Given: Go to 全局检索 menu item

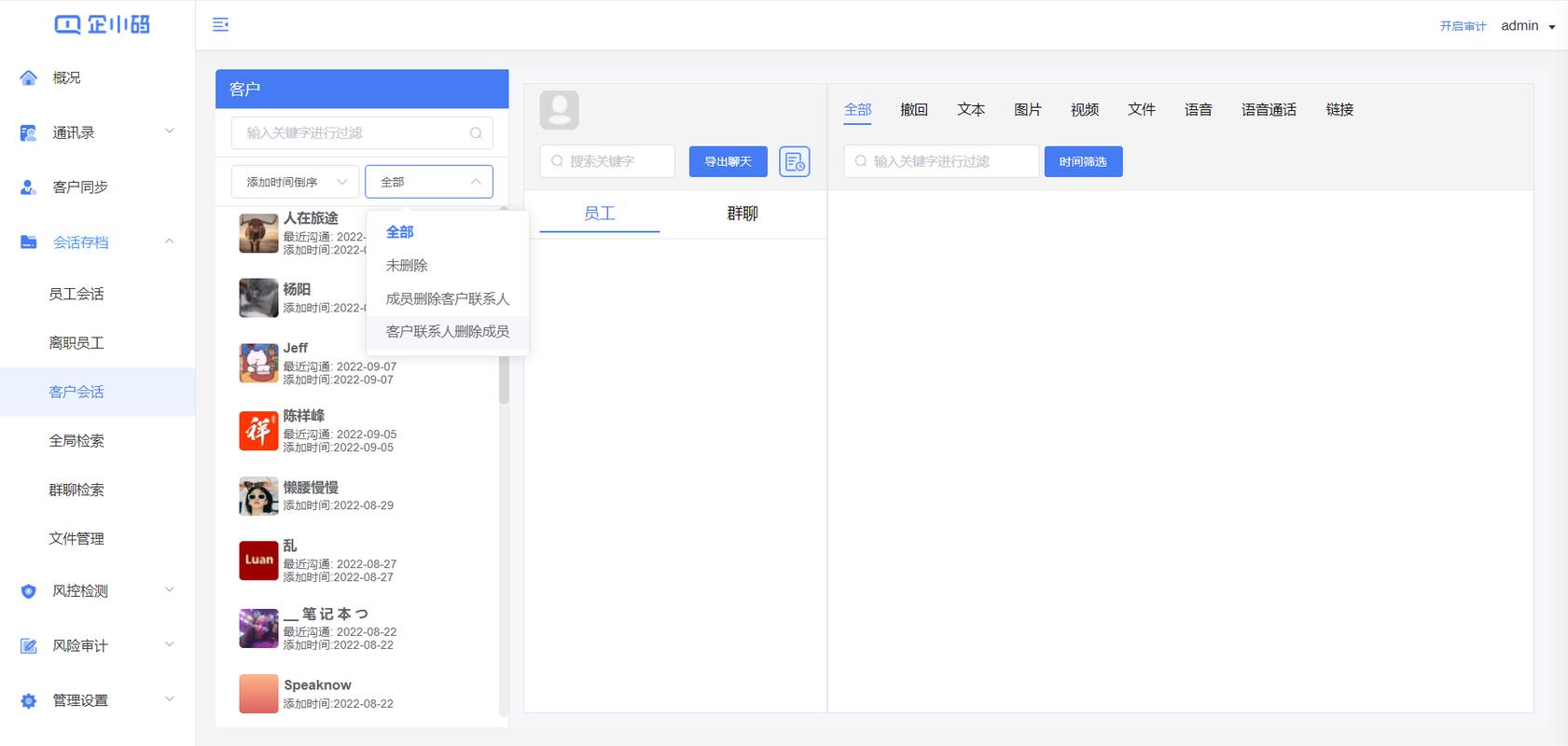Looking at the screenshot, I should (x=97, y=441).
